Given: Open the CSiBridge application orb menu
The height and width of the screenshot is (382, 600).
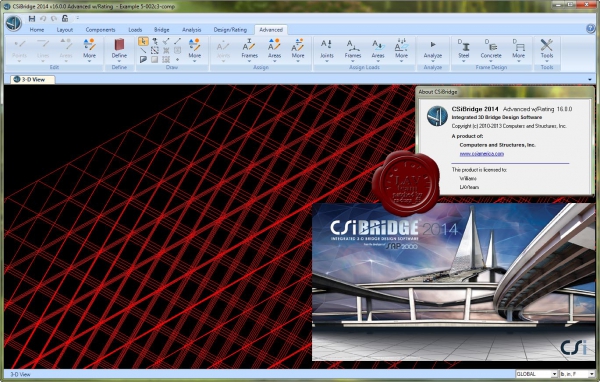Looking at the screenshot, I should coord(13,23).
